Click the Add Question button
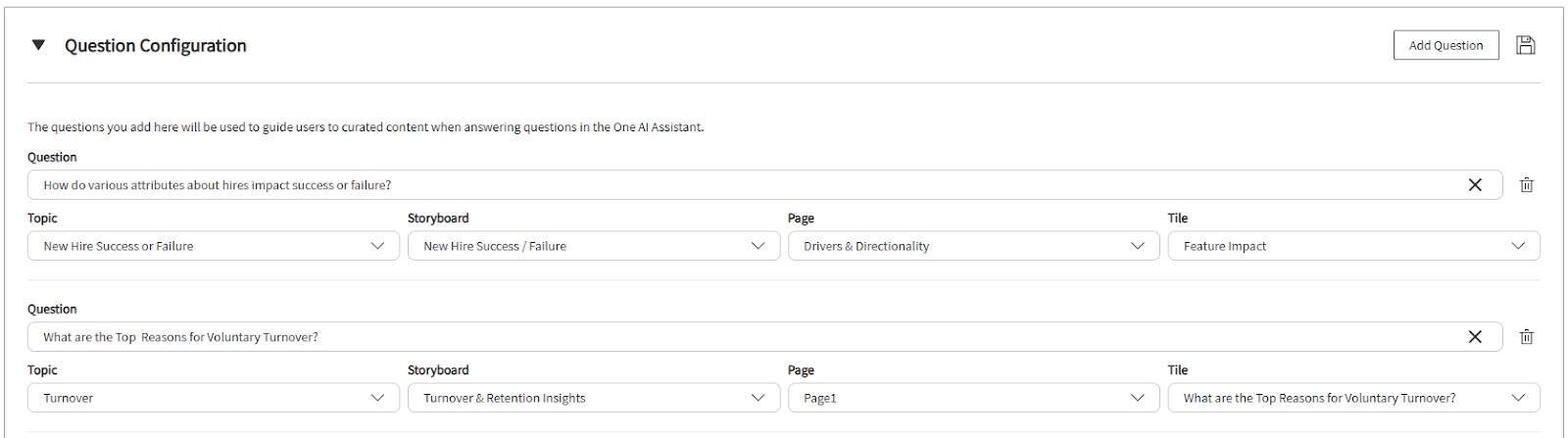Screen dimensions: 1568x438 tap(1445, 45)
